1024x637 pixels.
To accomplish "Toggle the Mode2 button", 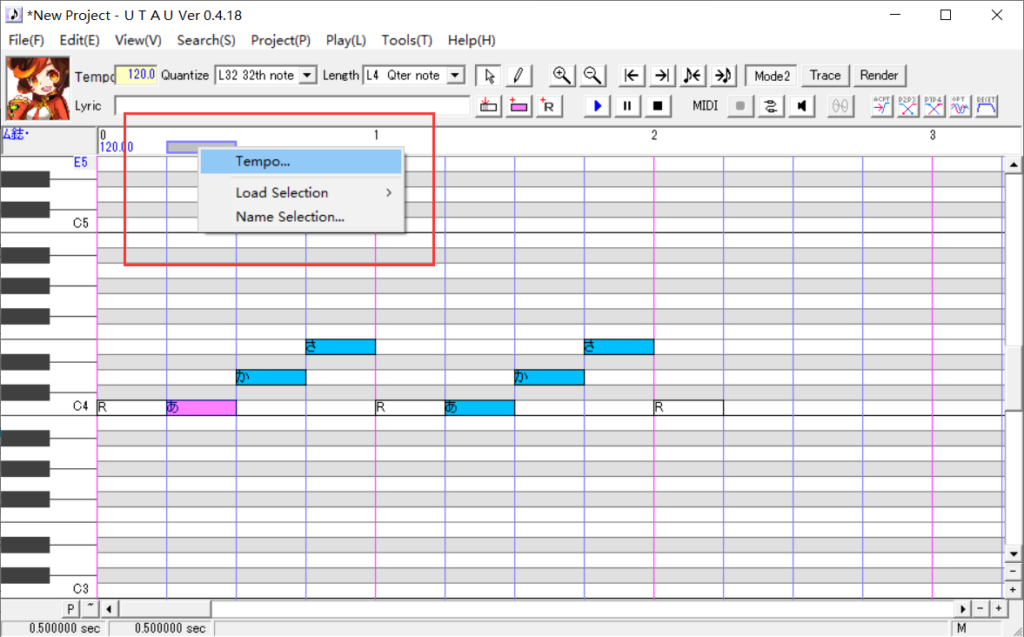I will [772, 76].
